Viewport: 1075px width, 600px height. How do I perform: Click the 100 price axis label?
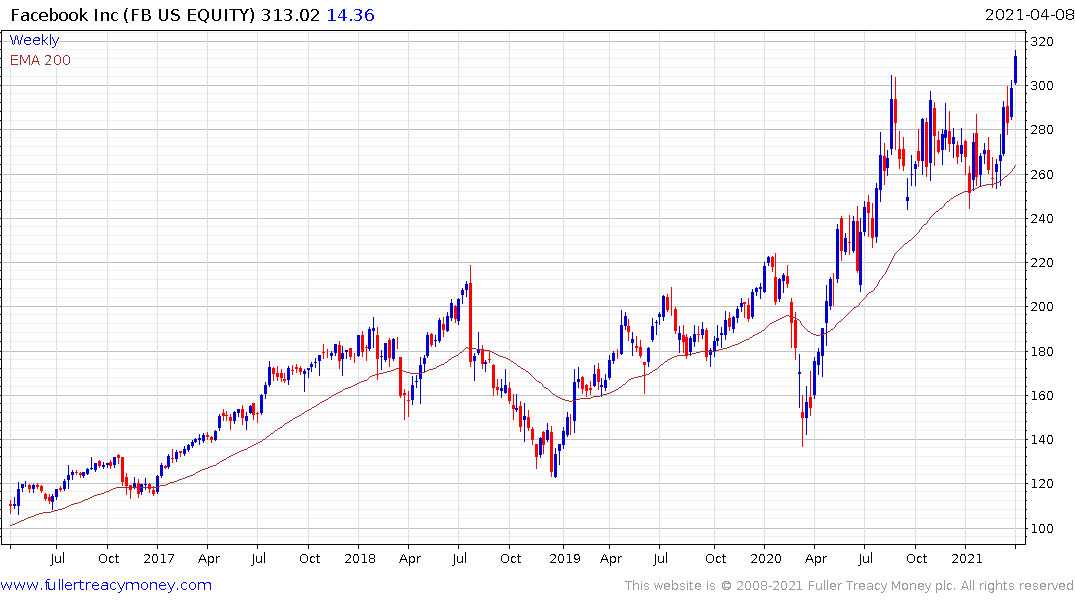(1042, 529)
